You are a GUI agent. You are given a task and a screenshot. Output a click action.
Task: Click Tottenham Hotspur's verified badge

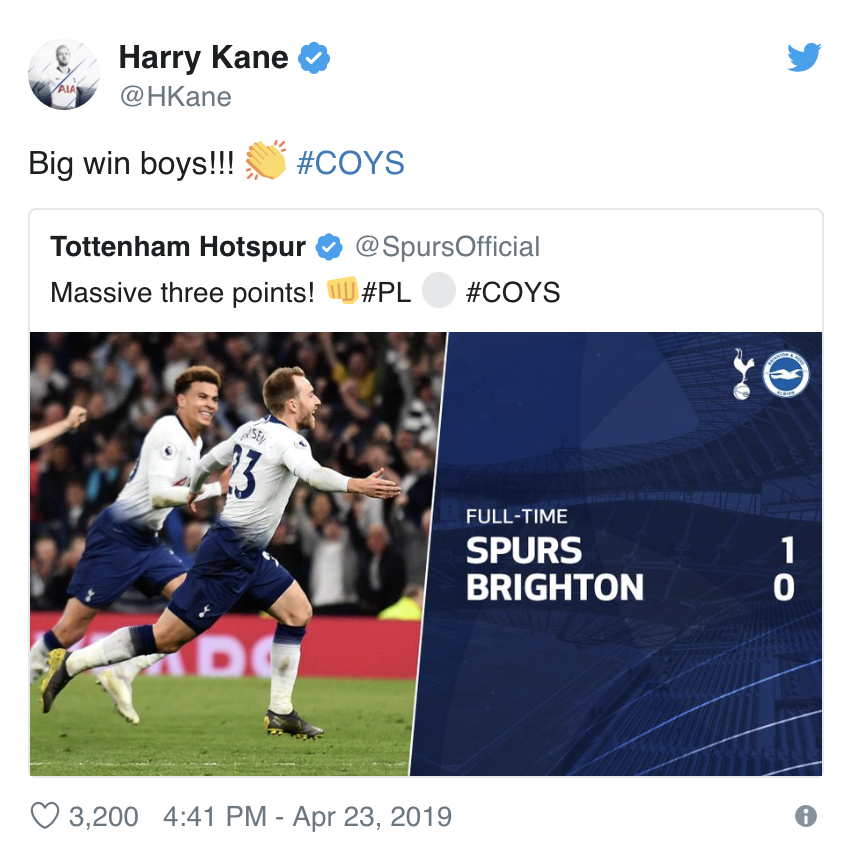click(x=329, y=247)
